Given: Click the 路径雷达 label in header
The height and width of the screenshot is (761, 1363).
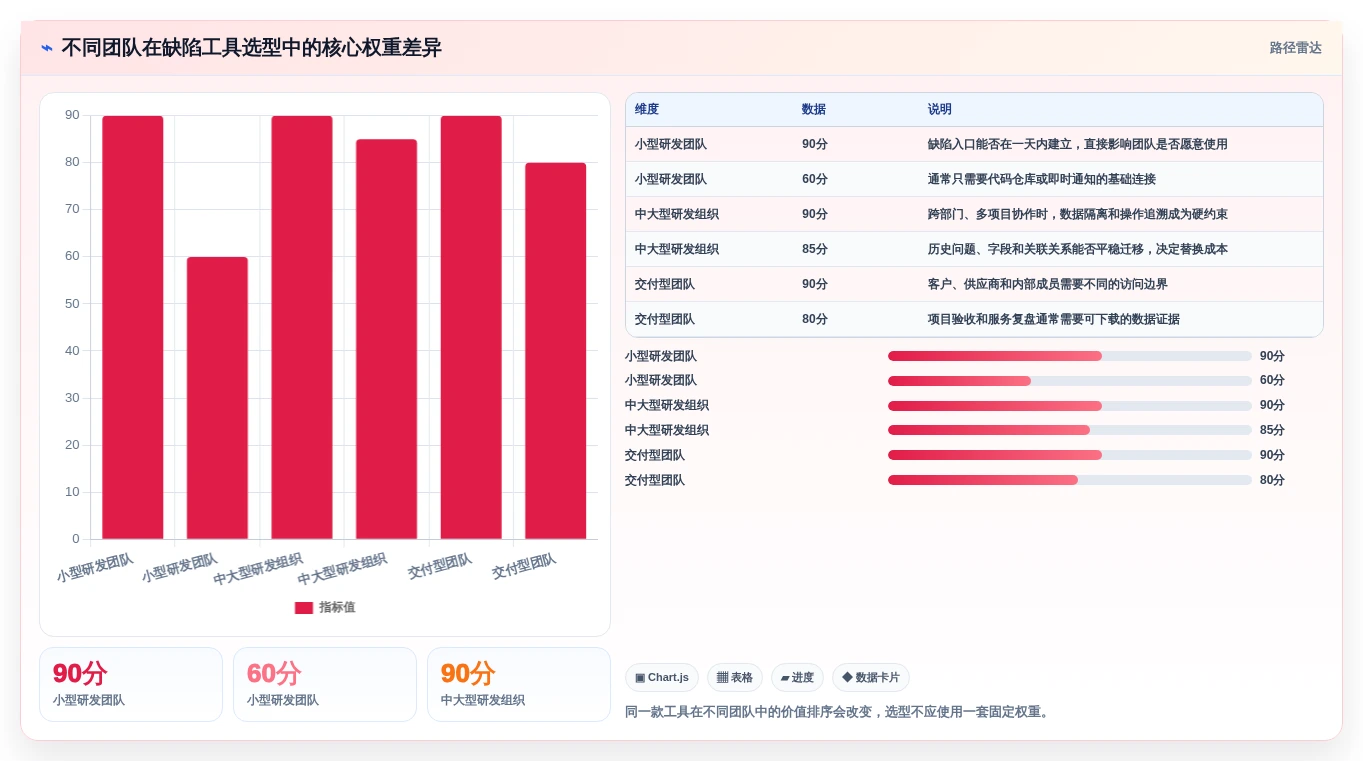Looking at the screenshot, I should (x=1296, y=48).
